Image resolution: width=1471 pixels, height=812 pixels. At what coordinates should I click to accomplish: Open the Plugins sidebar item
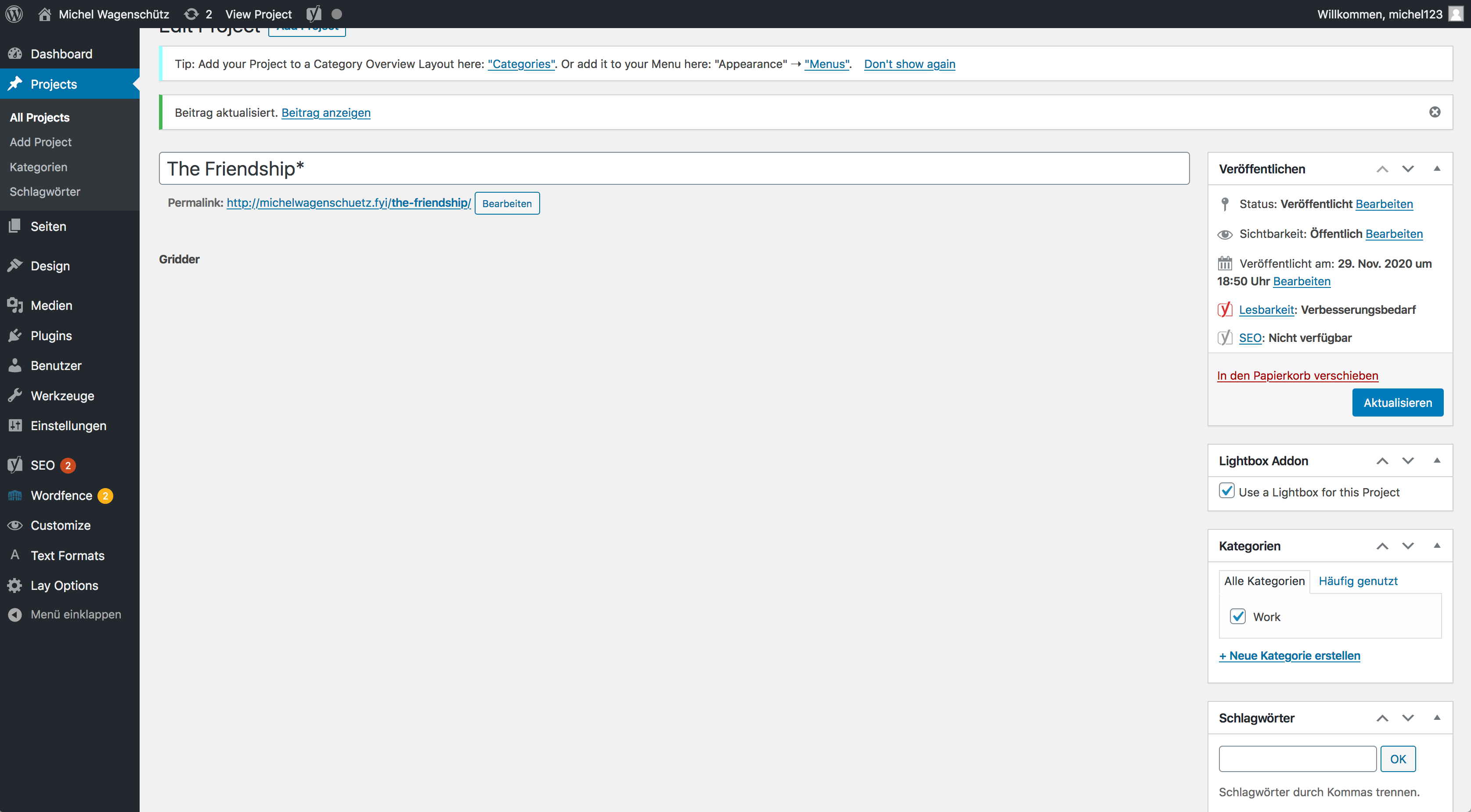(51, 335)
